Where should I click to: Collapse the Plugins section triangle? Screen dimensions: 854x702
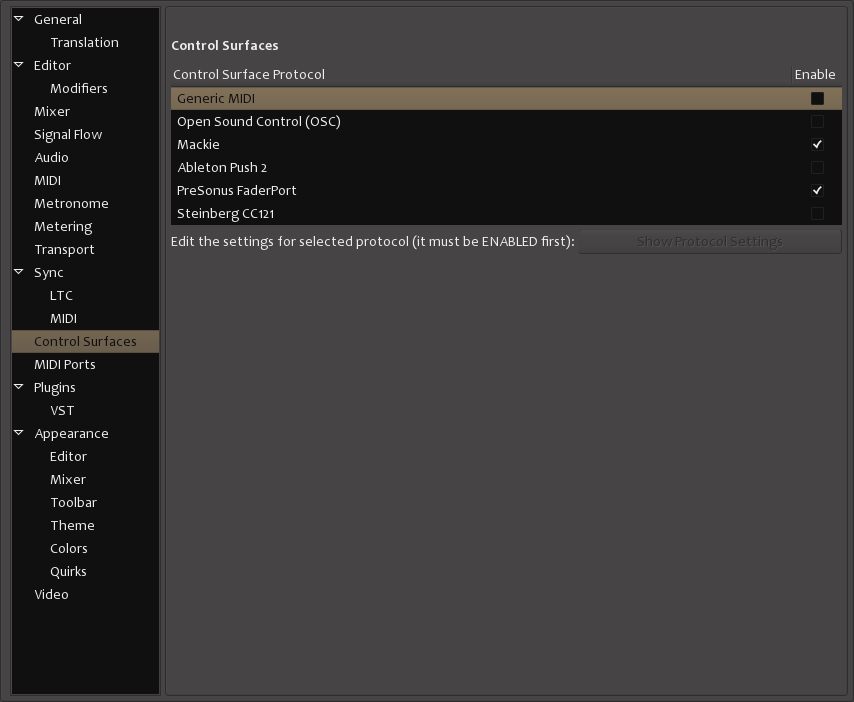click(19, 387)
